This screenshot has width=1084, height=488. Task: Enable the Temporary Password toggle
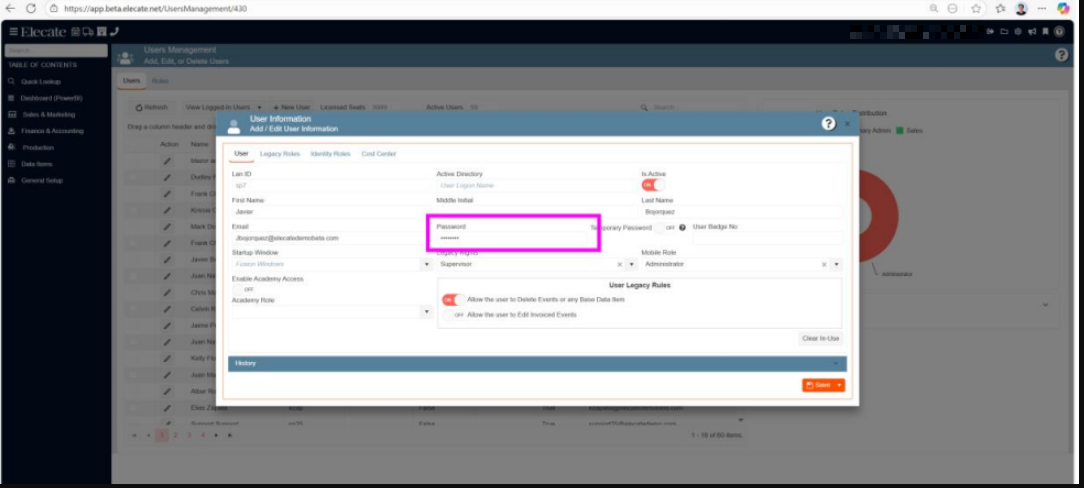point(667,228)
